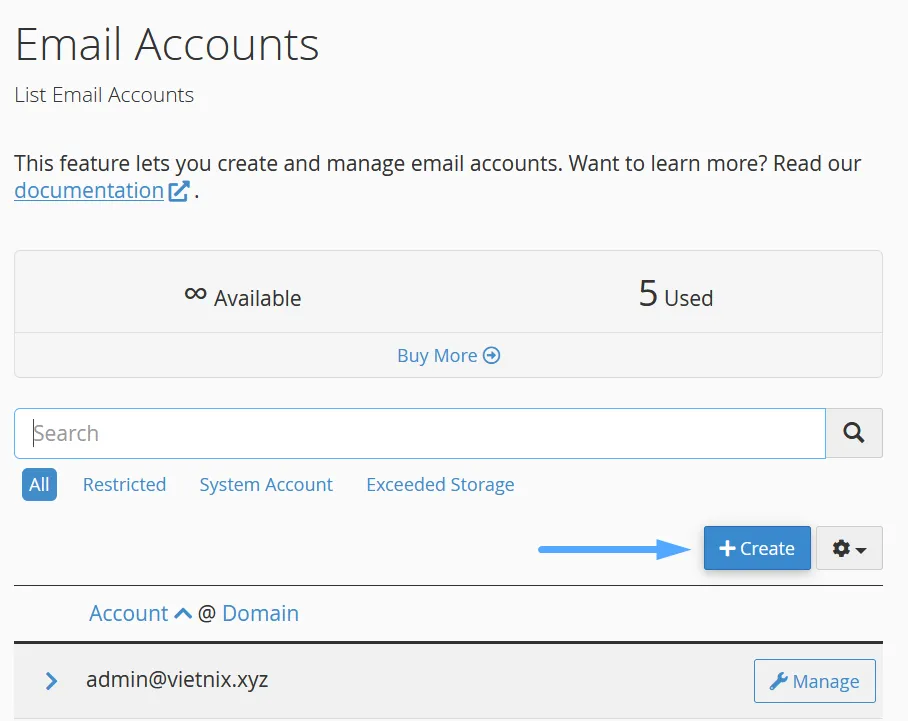
Task: Toggle the Account sort direction caret
Action: coord(183,613)
